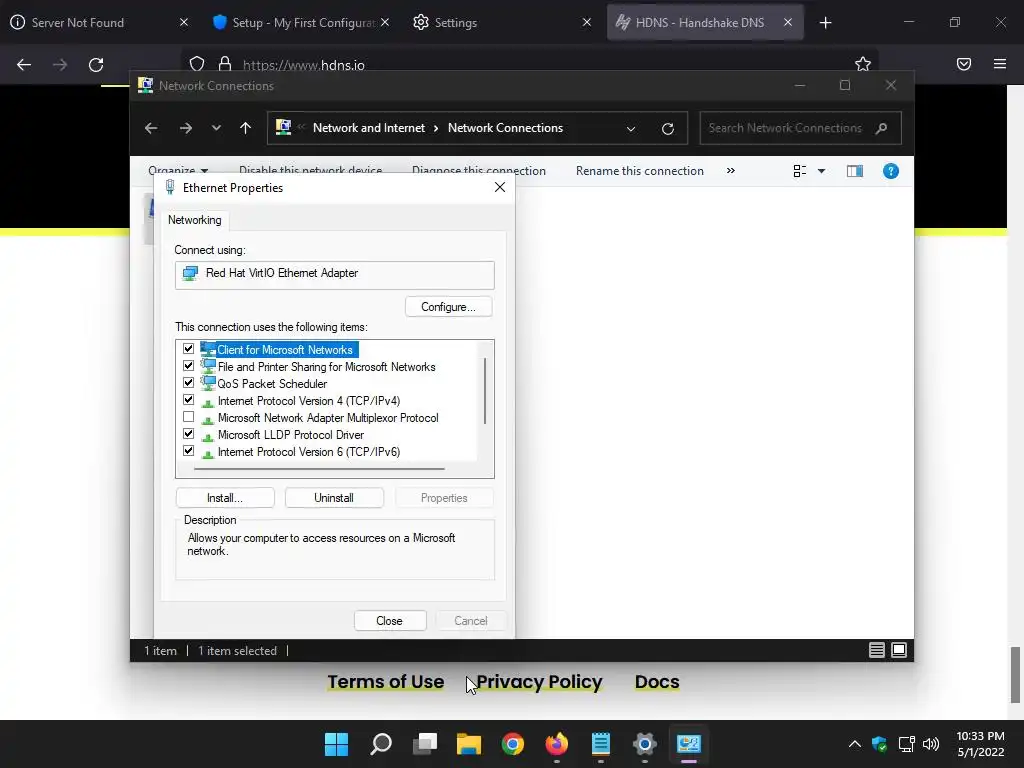Image resolution: width=1024 pixels, height=768 pixels.
Task: Show hidden system tray icons
Action: [x=854, y=744]
